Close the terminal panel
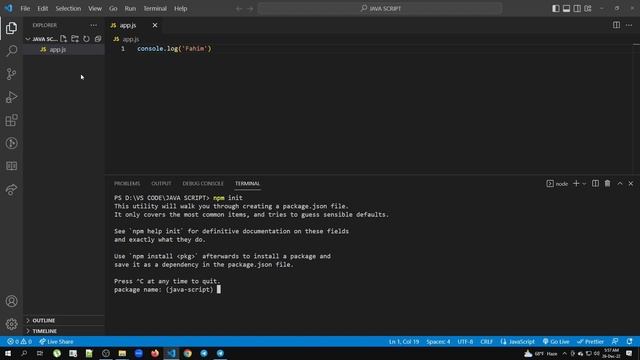This screenshot has width=640, height=360. point(631,184)
